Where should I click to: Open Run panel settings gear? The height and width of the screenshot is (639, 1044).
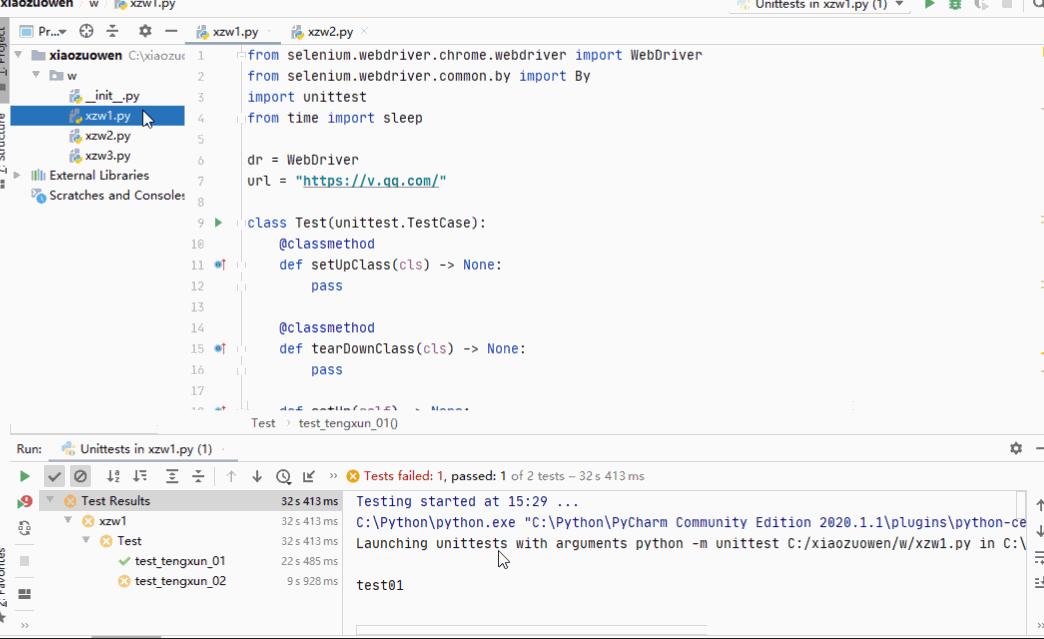point(1015,448)
